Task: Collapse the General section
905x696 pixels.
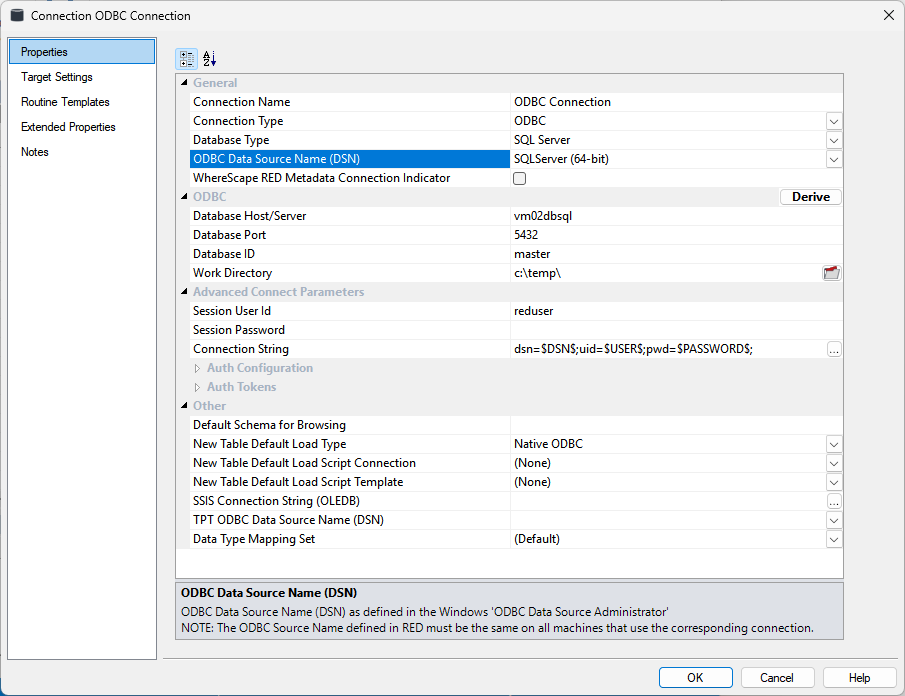Action: [x=183, y=83]
